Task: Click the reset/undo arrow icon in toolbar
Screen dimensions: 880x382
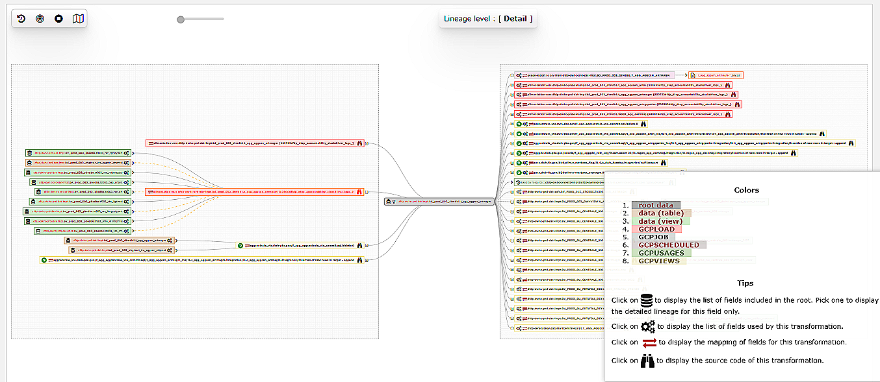Action: 21,19
